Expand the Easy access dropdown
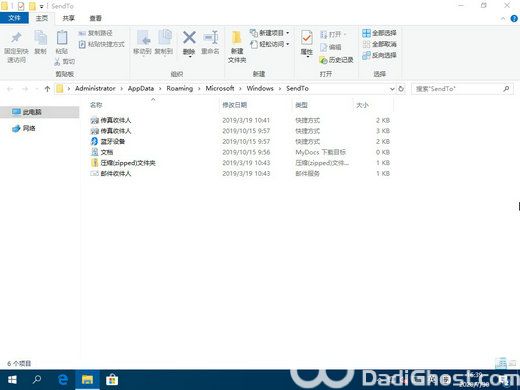The image size is (520, 390). coord(270,44)
